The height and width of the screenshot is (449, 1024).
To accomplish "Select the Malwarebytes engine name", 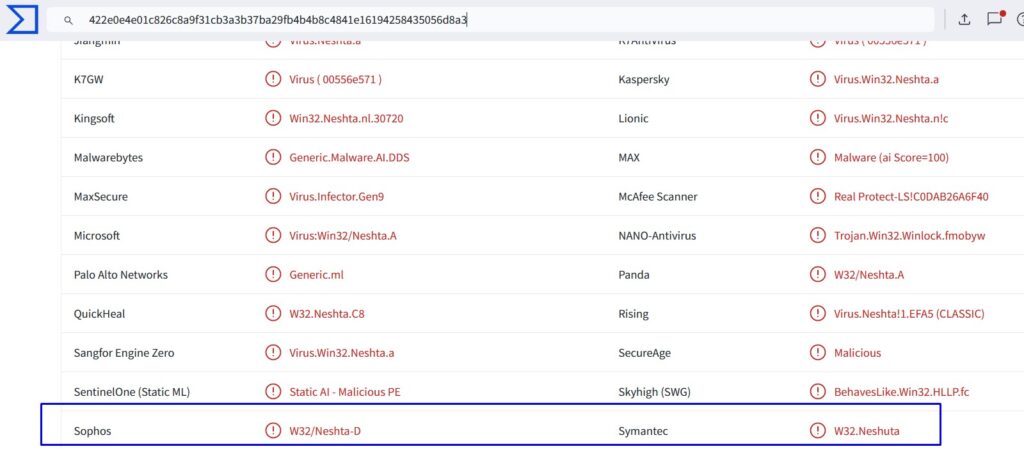I will (108, 158).
